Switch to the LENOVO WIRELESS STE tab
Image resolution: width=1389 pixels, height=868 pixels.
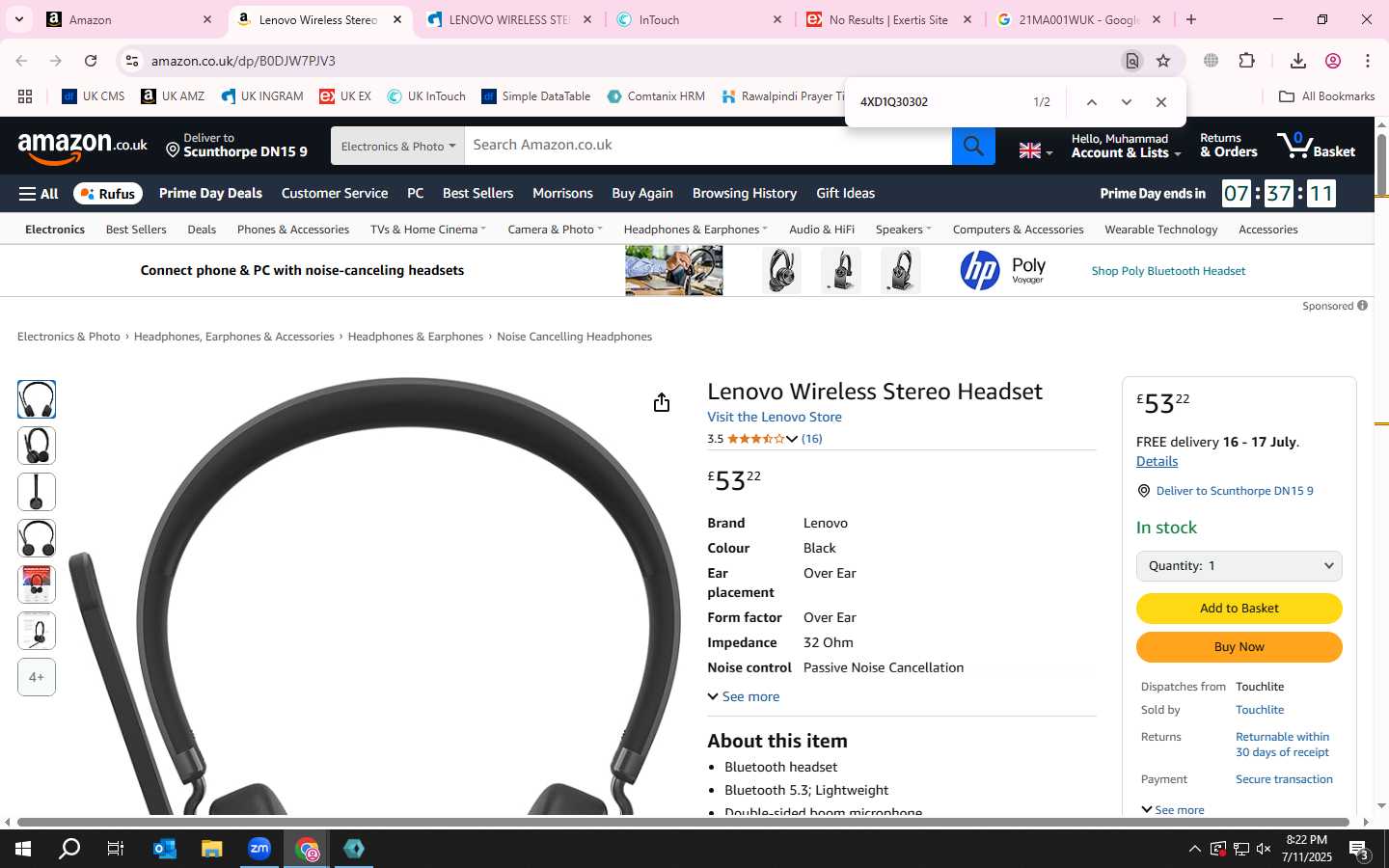pos(508,19)
